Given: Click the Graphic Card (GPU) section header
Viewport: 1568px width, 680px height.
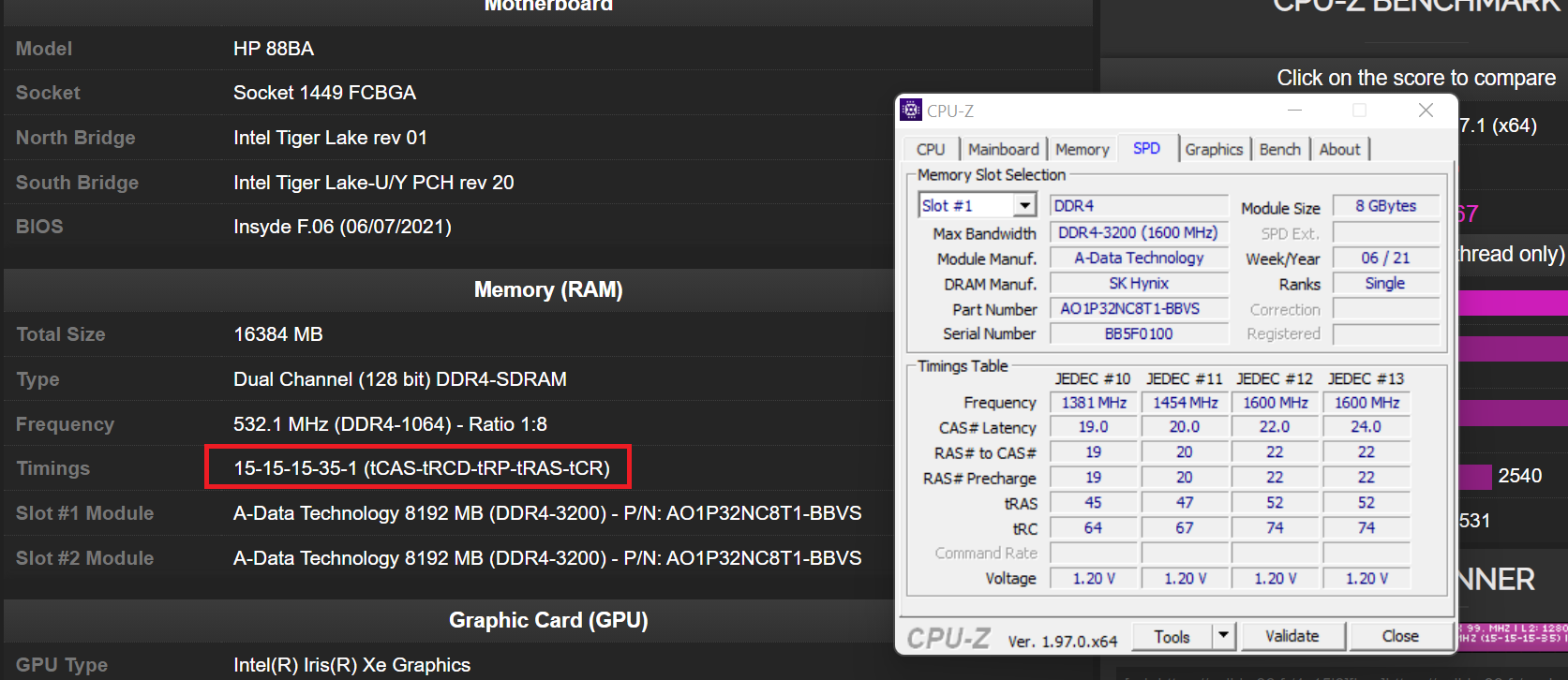Looking at the screenshot, I should tap(548, 620).
